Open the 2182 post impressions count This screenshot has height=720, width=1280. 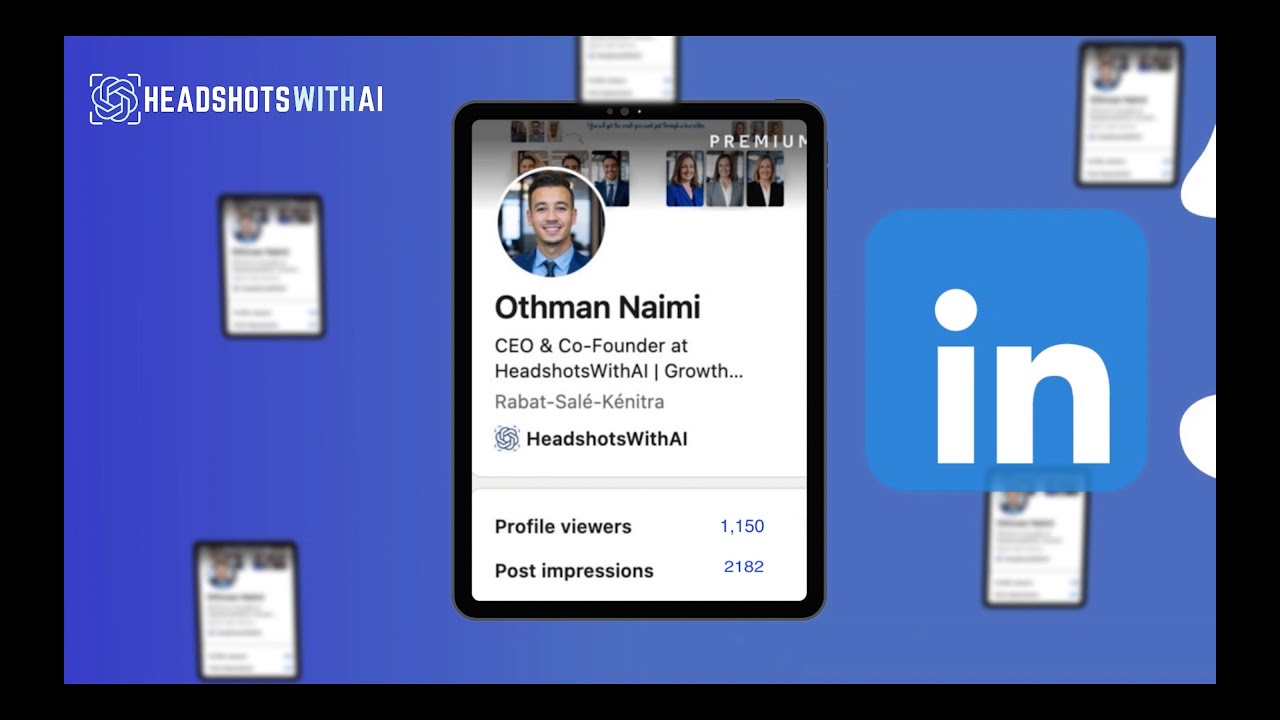744,566
